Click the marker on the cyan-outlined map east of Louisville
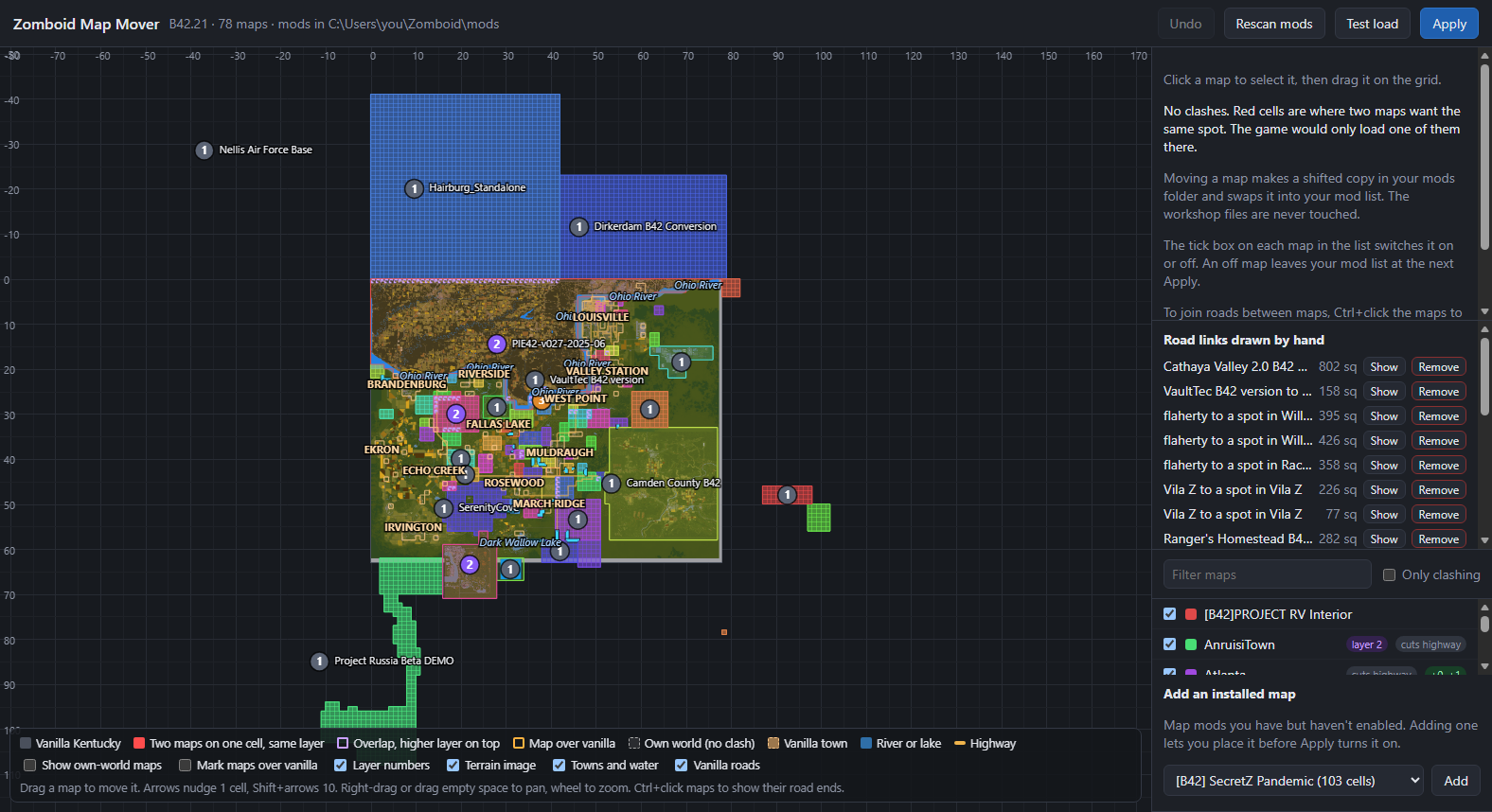This screenshot has width=1492, height=812. click(x=681, y=362)
